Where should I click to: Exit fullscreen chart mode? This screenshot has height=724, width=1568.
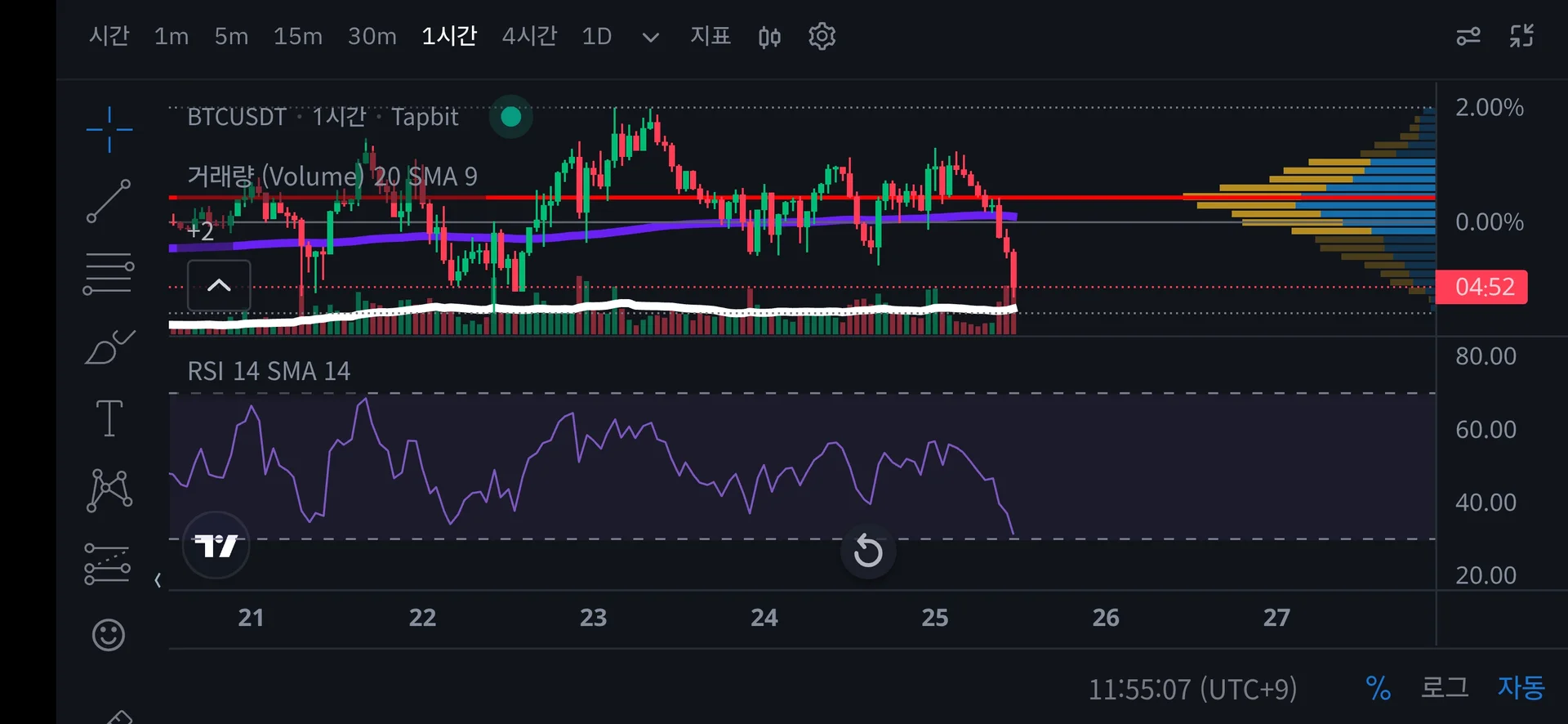pos(1521,36)
